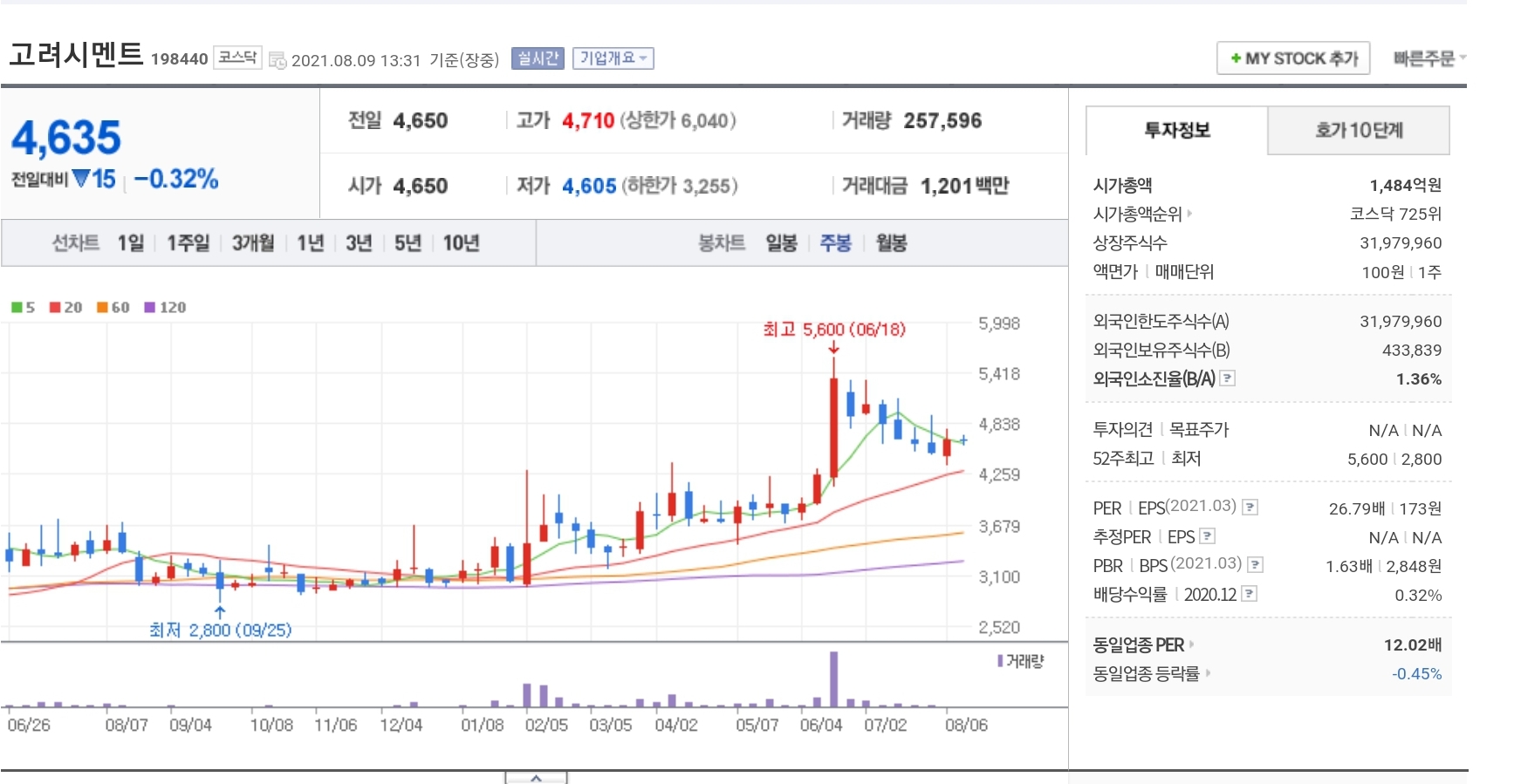Click the 목표주가 label

[x=1198, y=429]
